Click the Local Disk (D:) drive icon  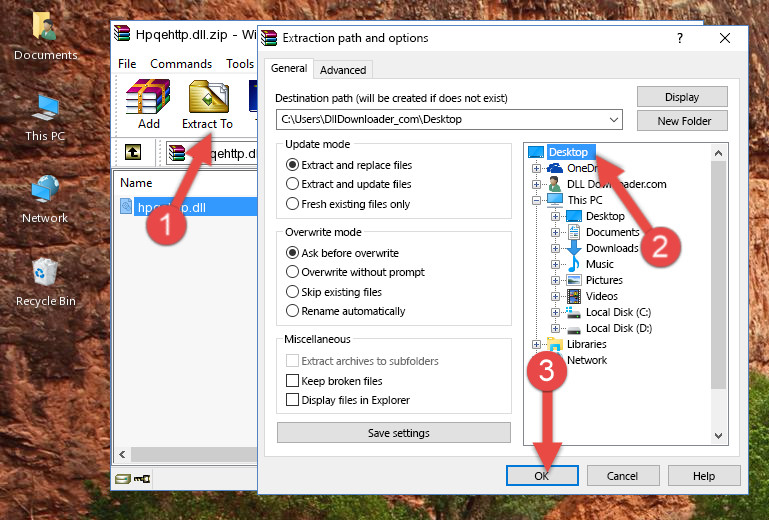click(574, 329)
